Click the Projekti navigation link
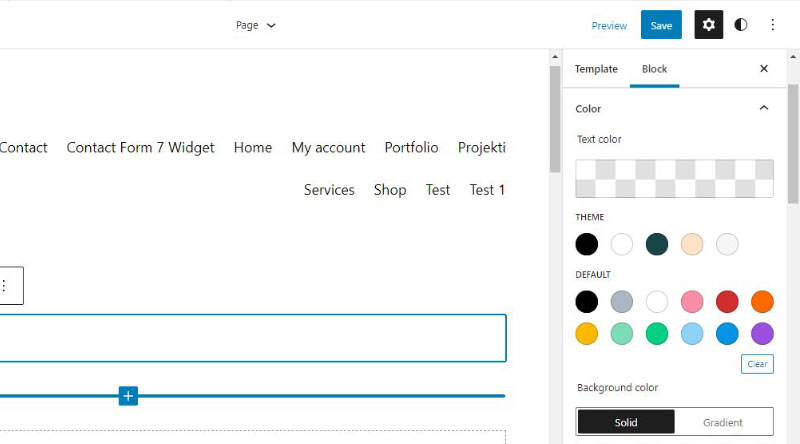800x444 pixels. [x=482, y=147]
